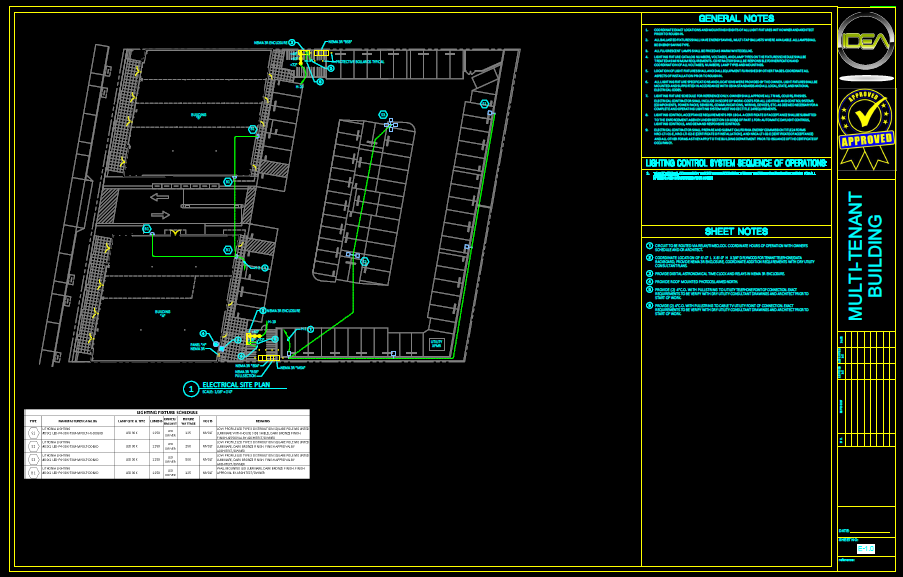Click the GENERAL NOTES heading

coord(735,19)
